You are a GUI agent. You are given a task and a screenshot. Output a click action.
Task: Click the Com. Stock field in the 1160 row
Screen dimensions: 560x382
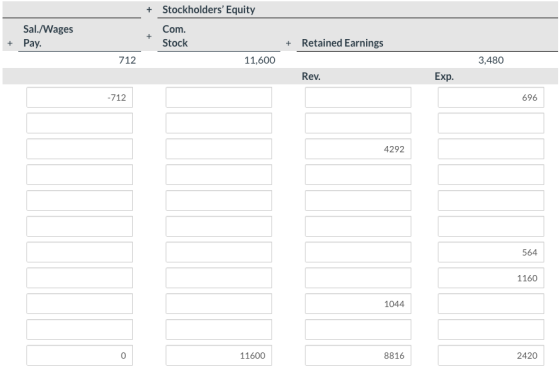pos(219,278)
